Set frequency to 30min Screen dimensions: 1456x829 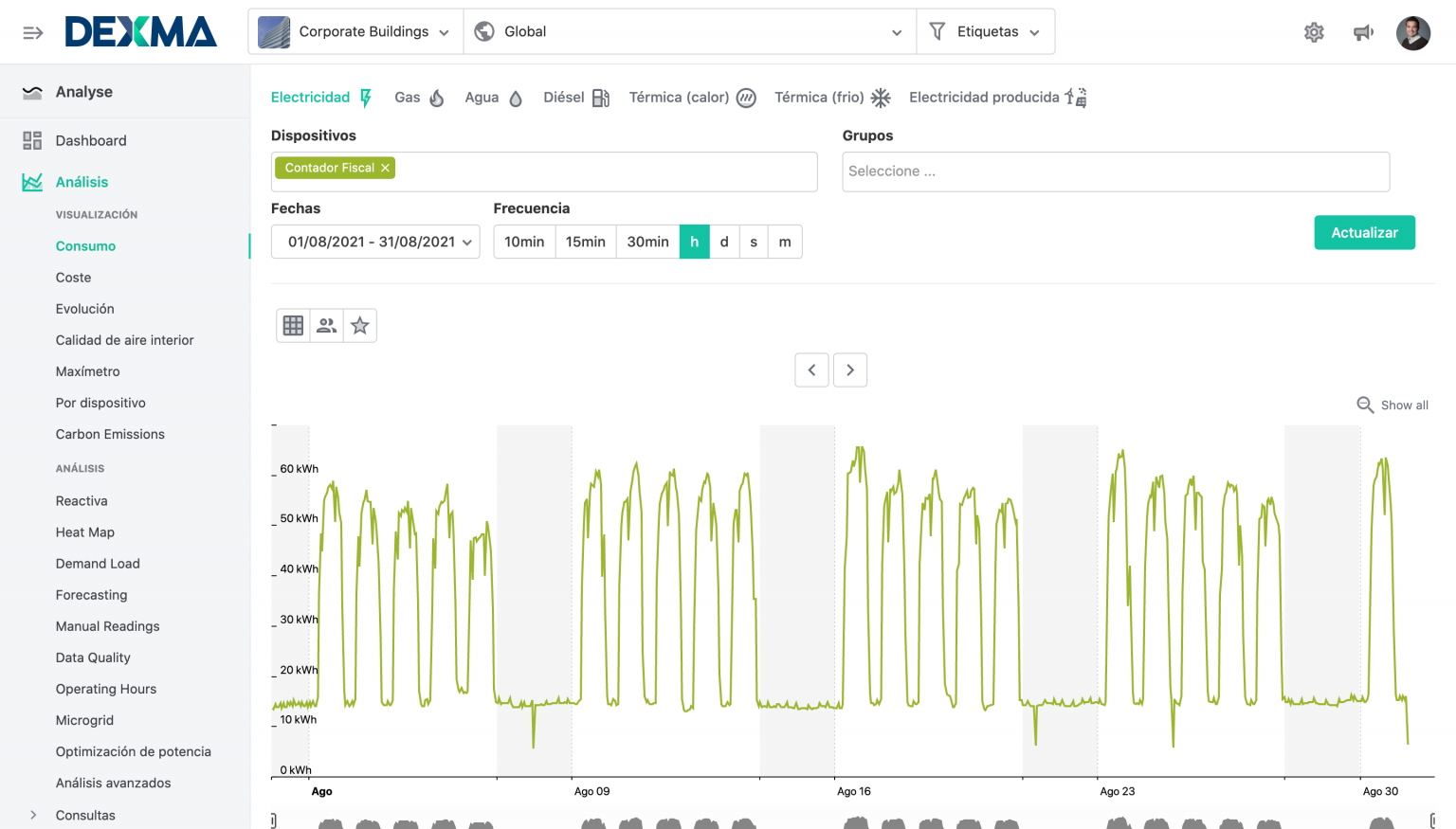(x=648, y=242)
